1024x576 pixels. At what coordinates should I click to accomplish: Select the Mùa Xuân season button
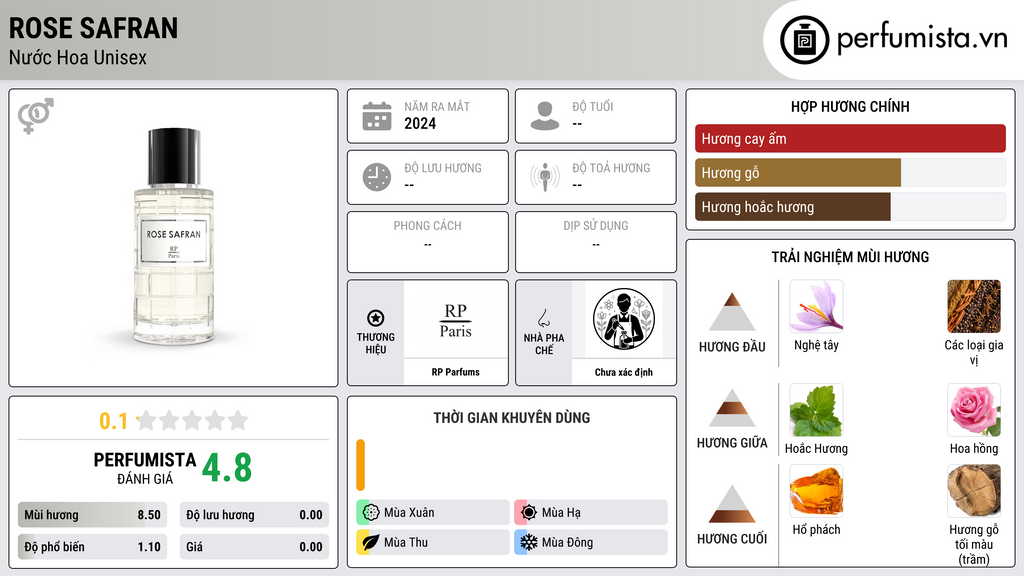(433, 513)
